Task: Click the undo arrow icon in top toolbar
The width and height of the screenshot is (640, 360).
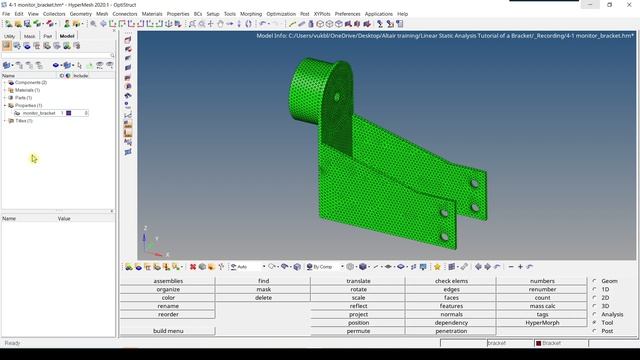Action: [263, 24]
